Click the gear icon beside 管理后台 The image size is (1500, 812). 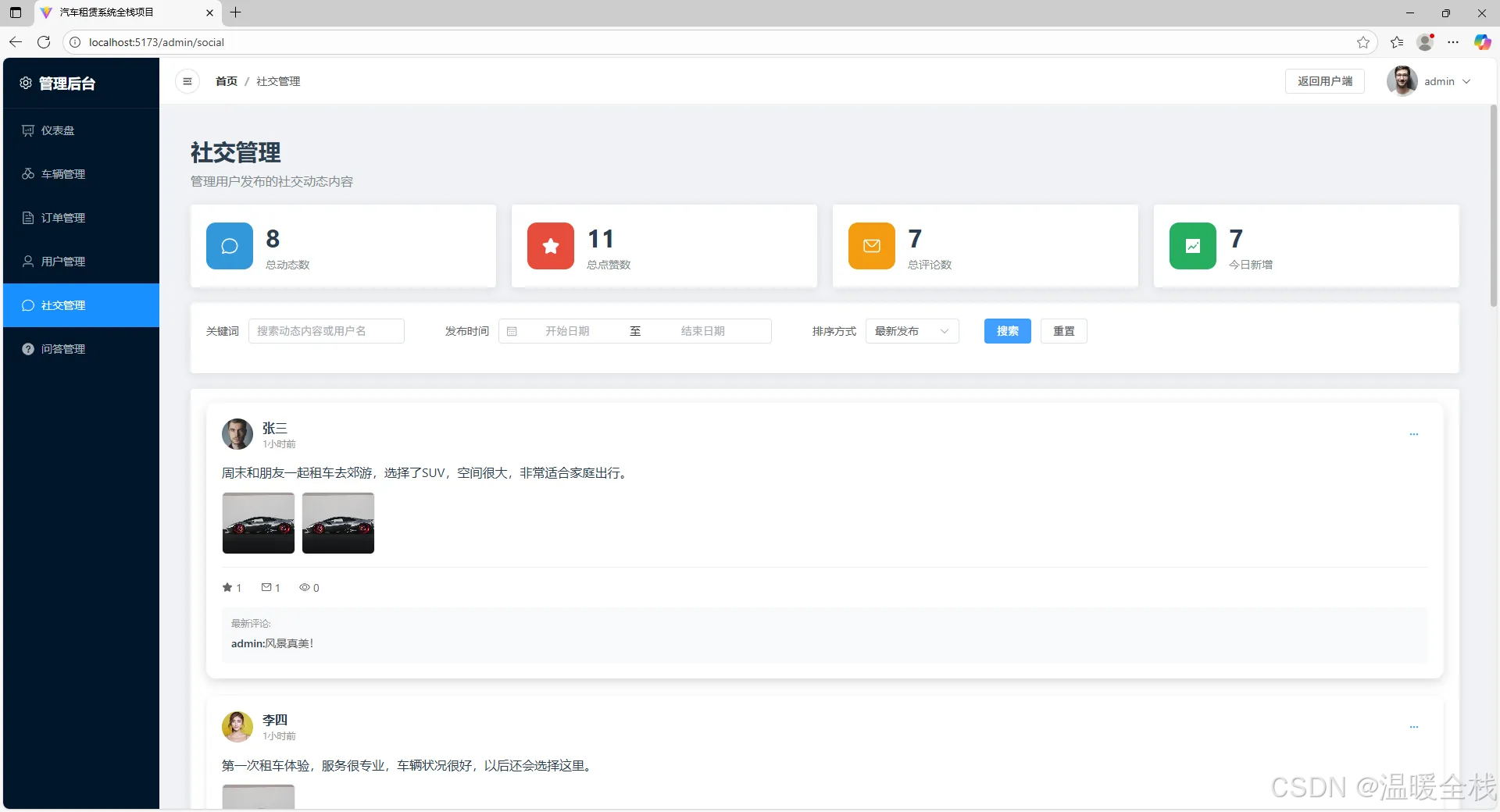[26, 83]
